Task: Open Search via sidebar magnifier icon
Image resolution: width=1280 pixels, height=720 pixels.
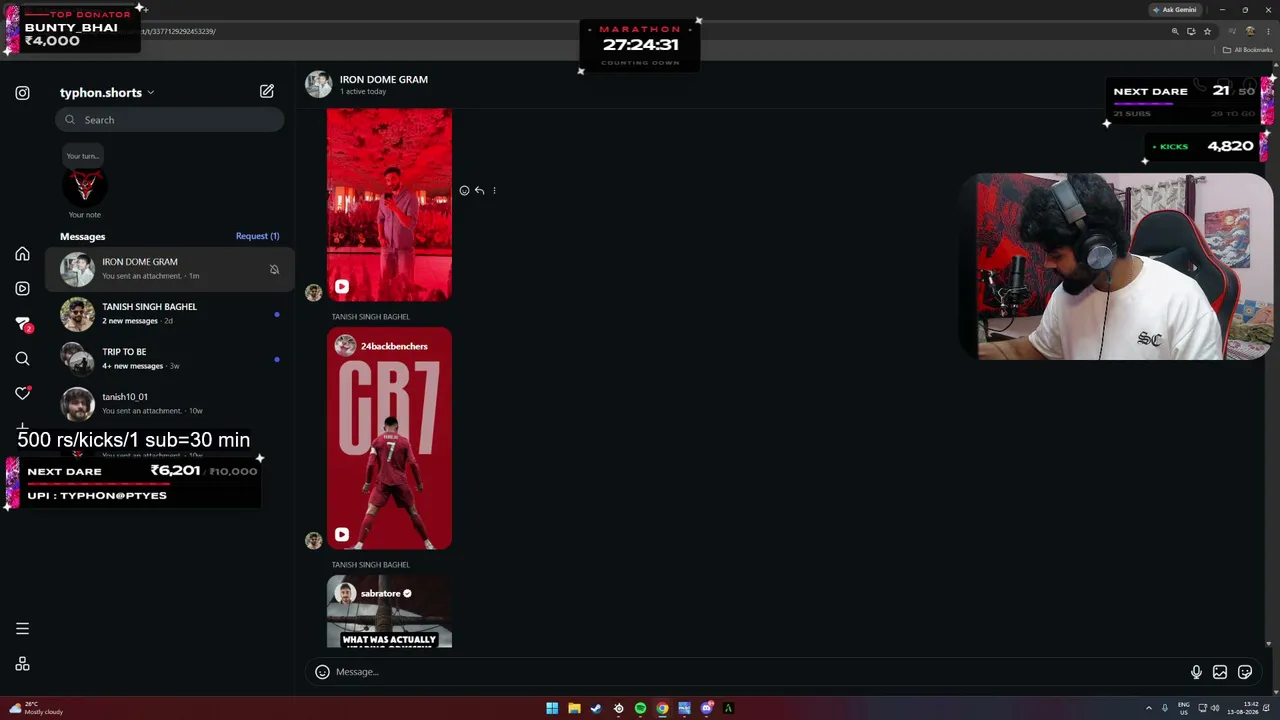Action: click(x=22, y=359)
